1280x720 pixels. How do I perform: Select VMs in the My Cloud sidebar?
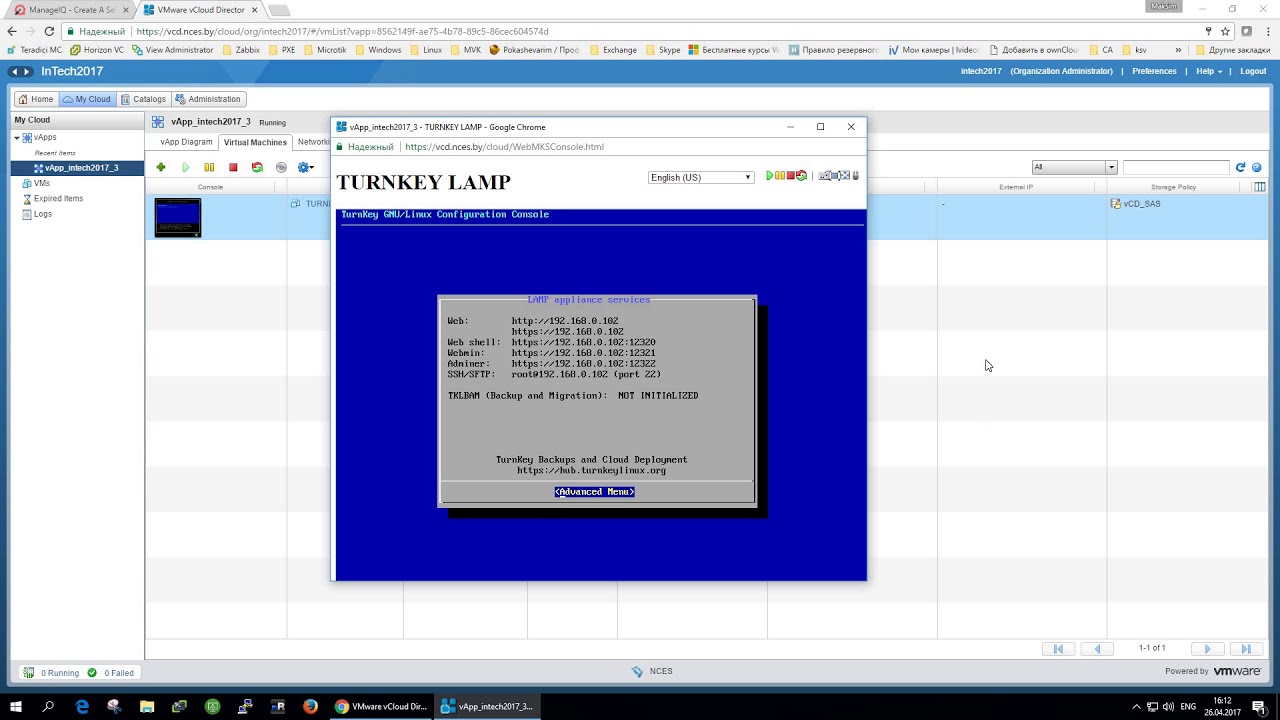coord(41,183)
